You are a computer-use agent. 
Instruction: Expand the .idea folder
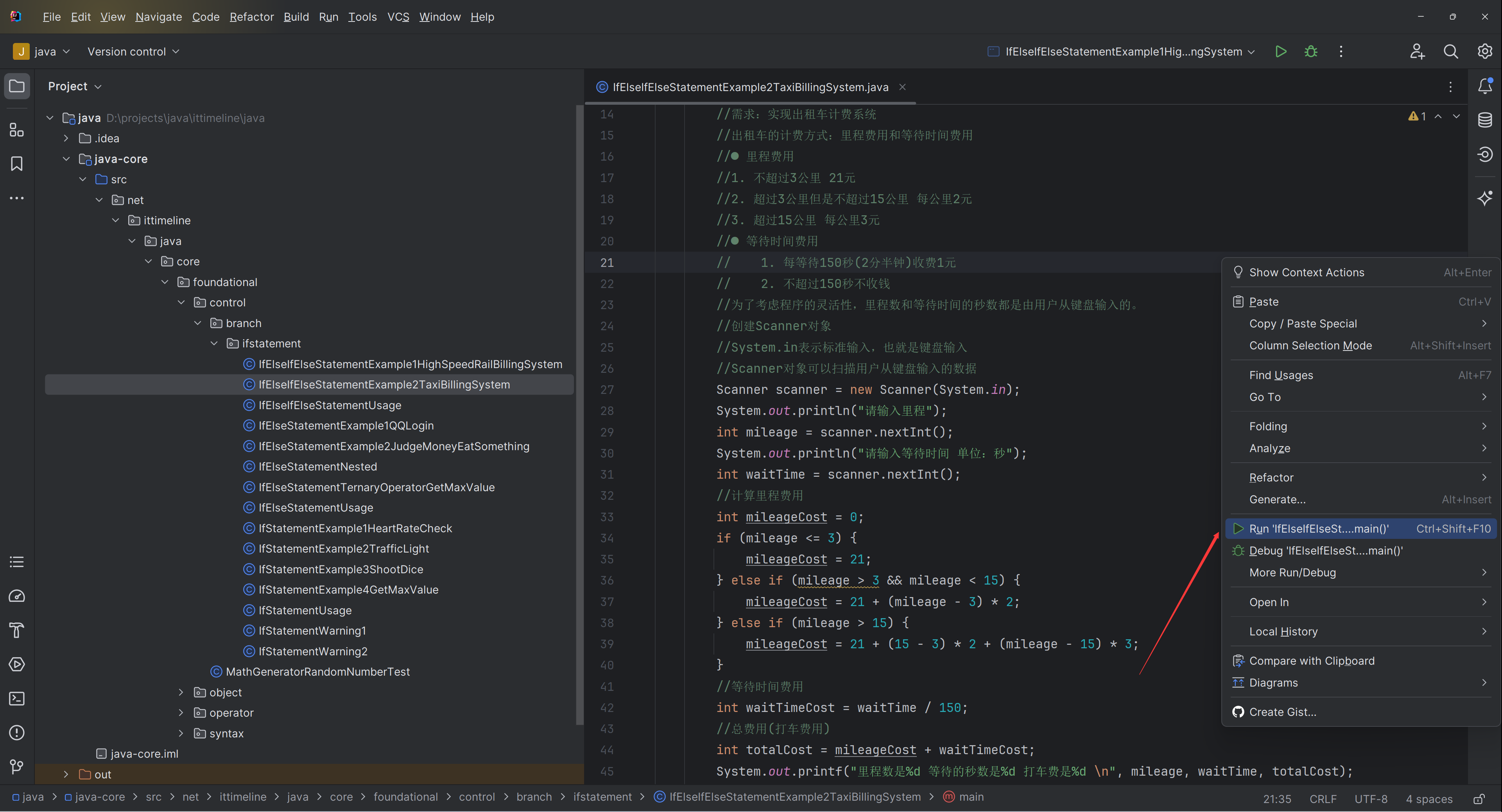(x=66, y=138)
